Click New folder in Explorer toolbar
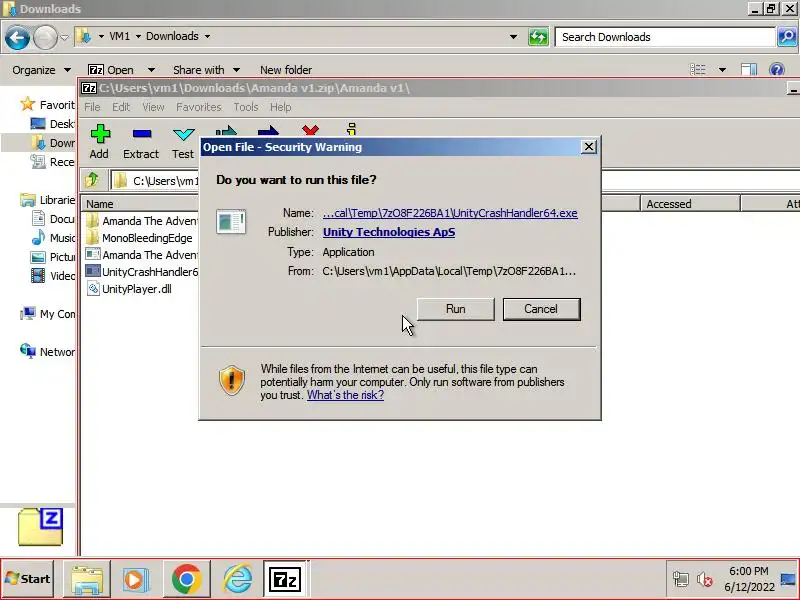800x600 pixels. tap(286, 70)
